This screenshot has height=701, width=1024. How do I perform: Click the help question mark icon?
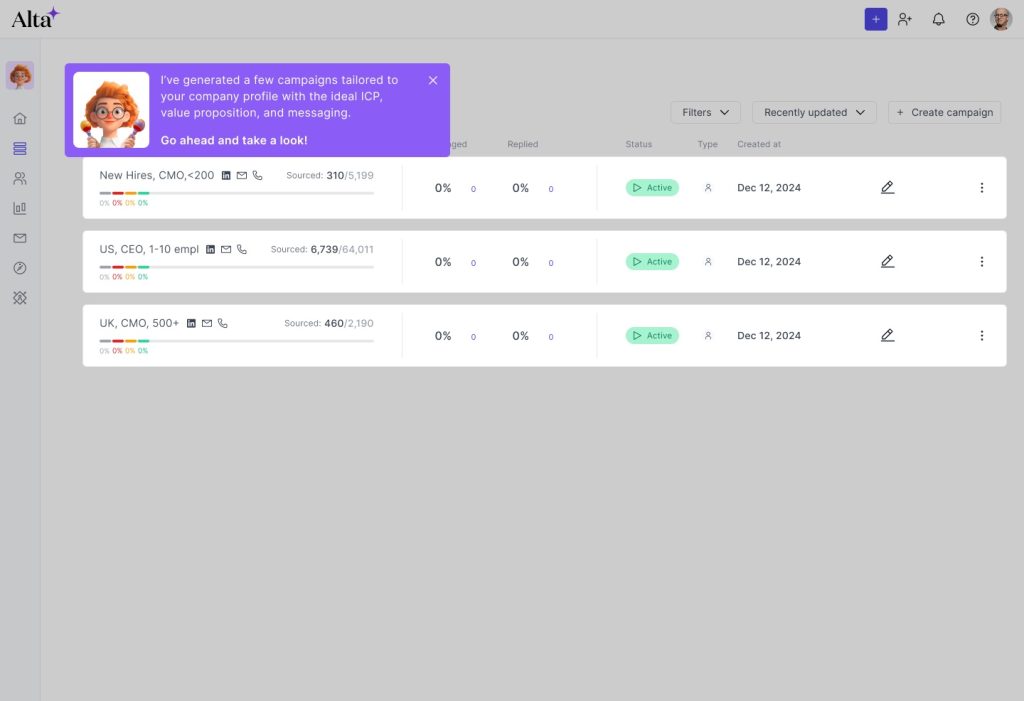click(972, 19)
